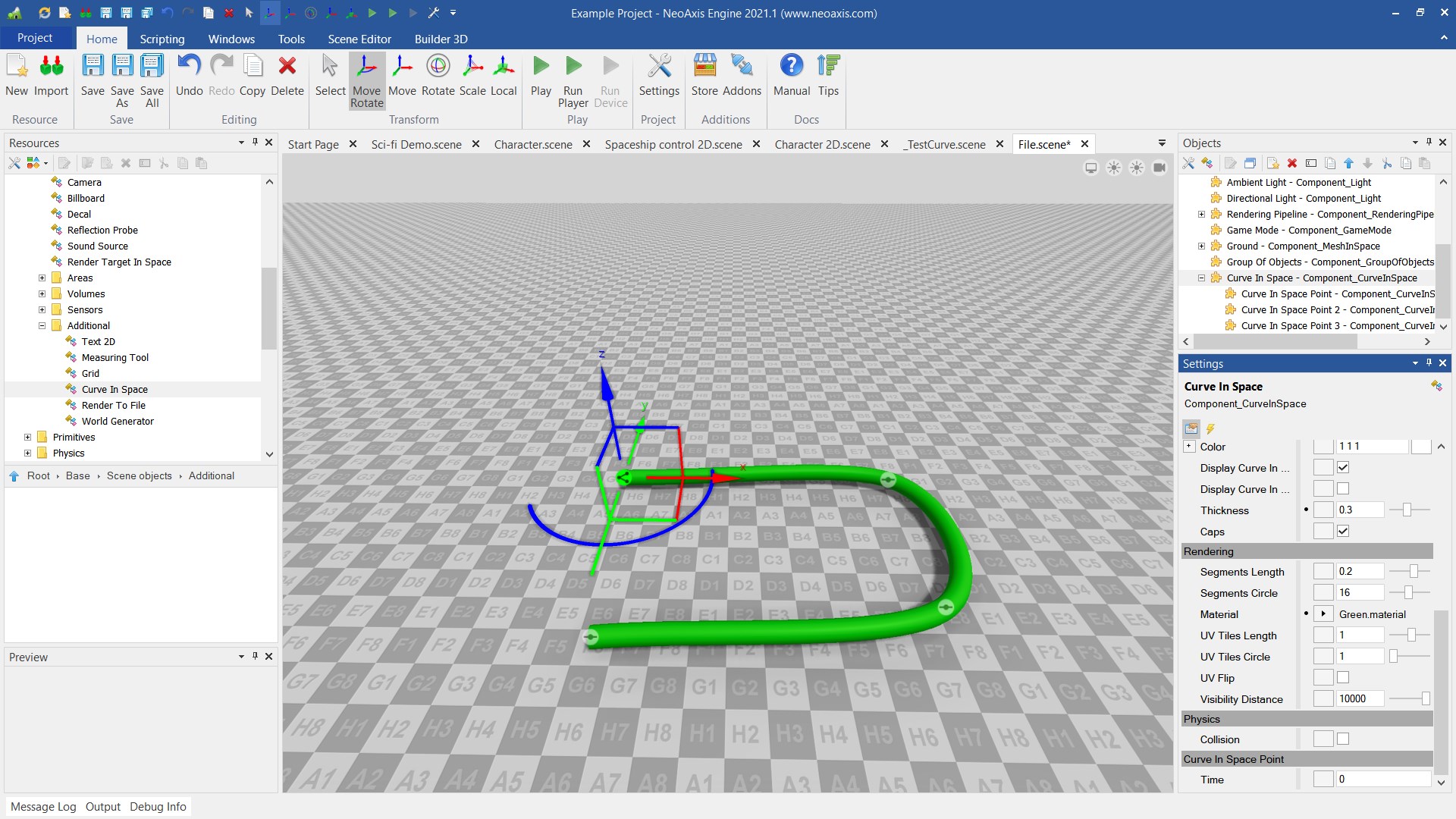Click the camera icon in viewport toolbar
Viewport: 1456px width, 819px height.
point(1159,168)
